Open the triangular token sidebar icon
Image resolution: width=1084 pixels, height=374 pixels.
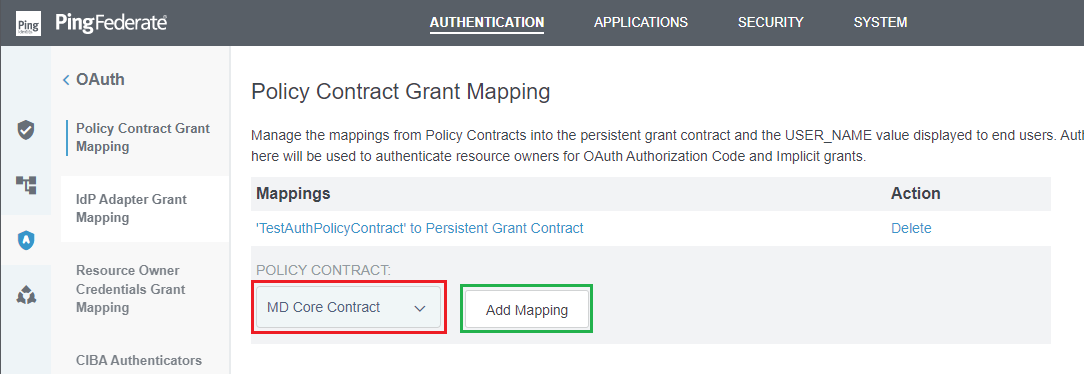pos(26,296)
